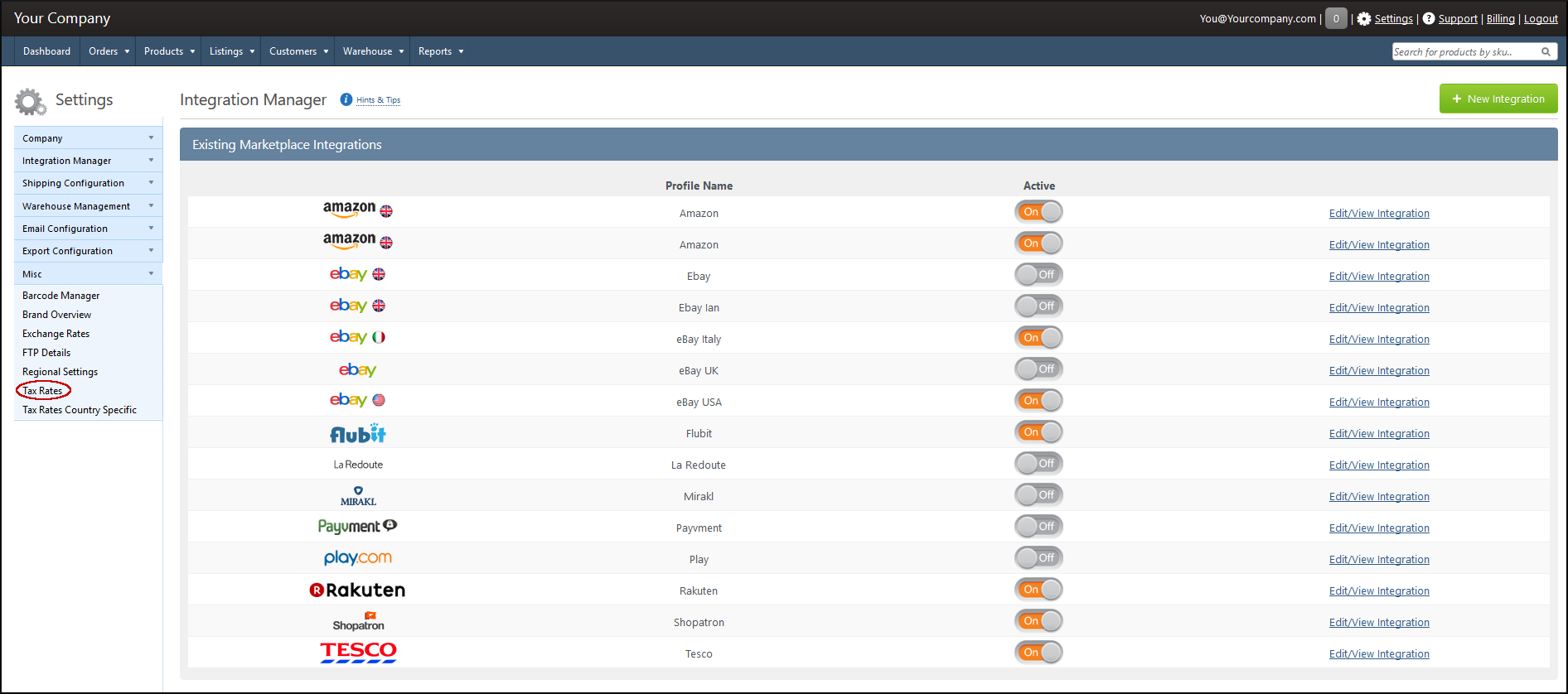The image size is (1568, 694).
Task: Click the Hints & Tips info icon
Action: coord(346,99)
